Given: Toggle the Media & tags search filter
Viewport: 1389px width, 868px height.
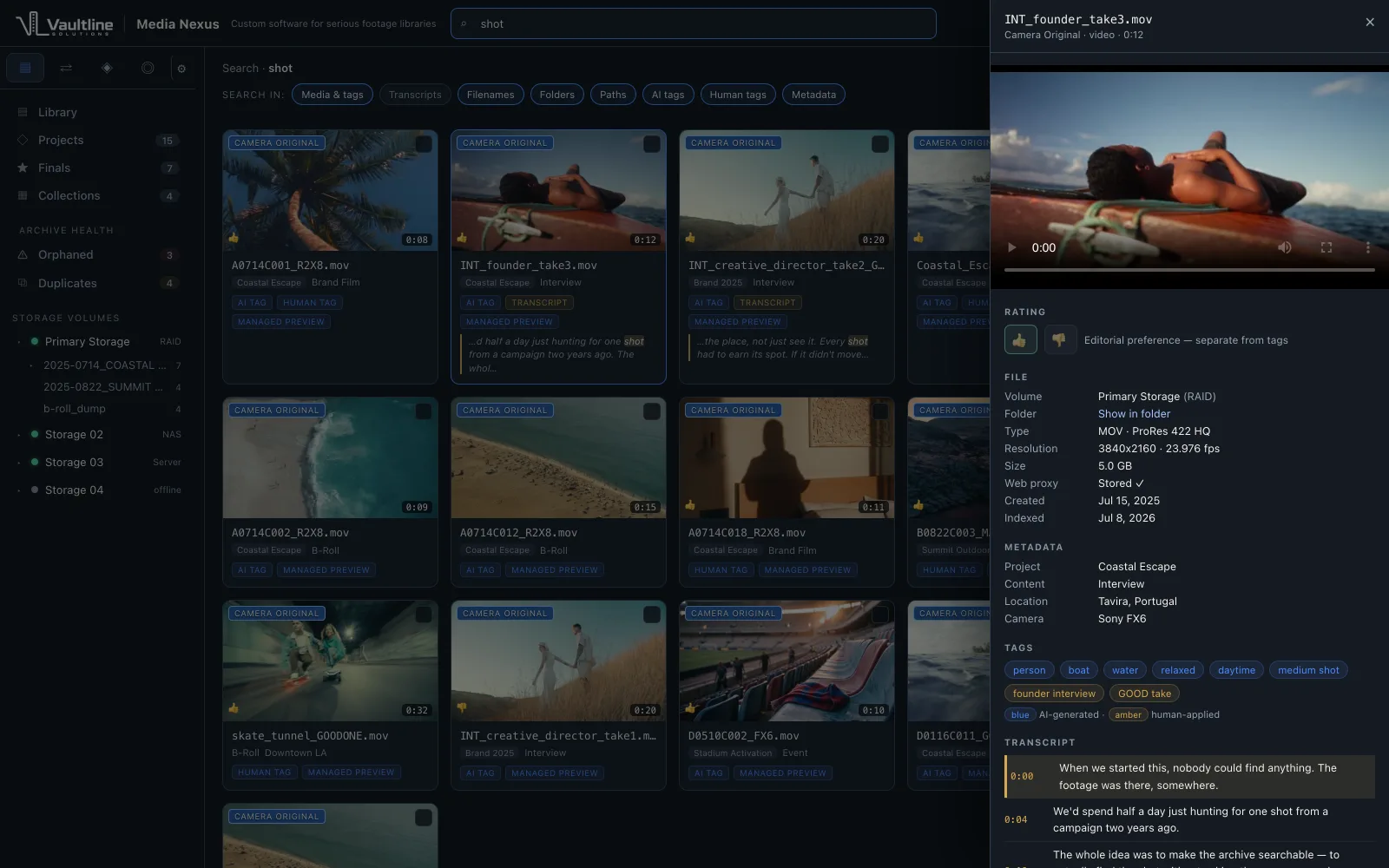Looking at the screenshot, I should tap(332, 95).
